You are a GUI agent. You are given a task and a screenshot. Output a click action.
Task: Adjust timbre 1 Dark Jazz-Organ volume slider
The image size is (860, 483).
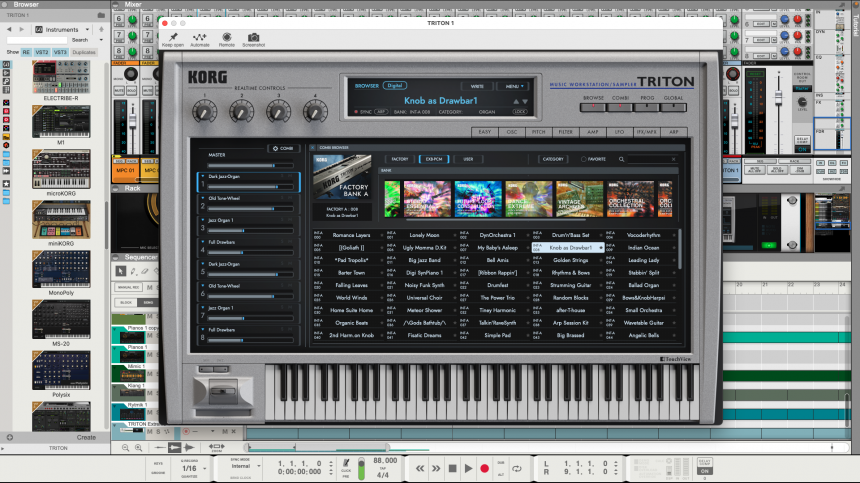click(x=250, y=187)
